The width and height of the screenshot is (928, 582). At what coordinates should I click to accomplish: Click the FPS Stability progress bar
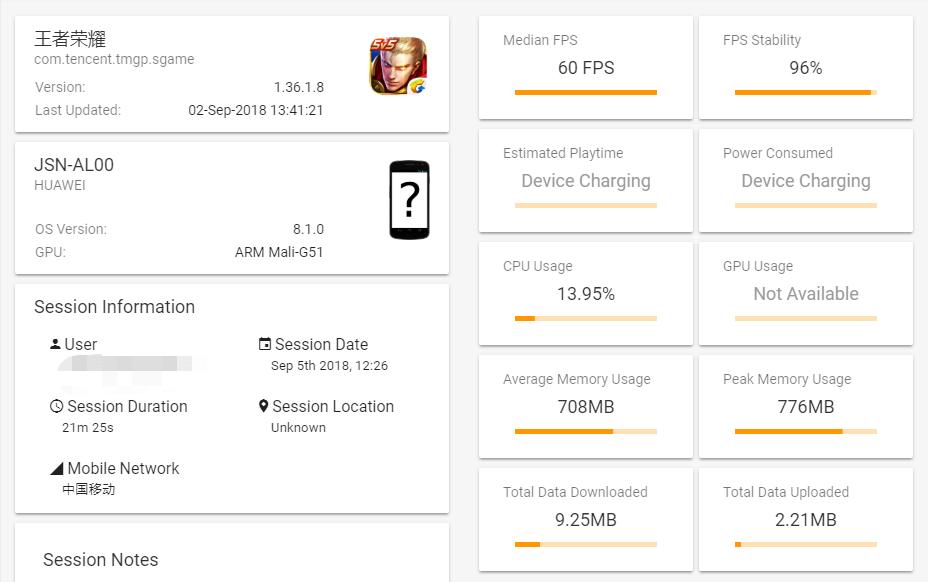805,92
